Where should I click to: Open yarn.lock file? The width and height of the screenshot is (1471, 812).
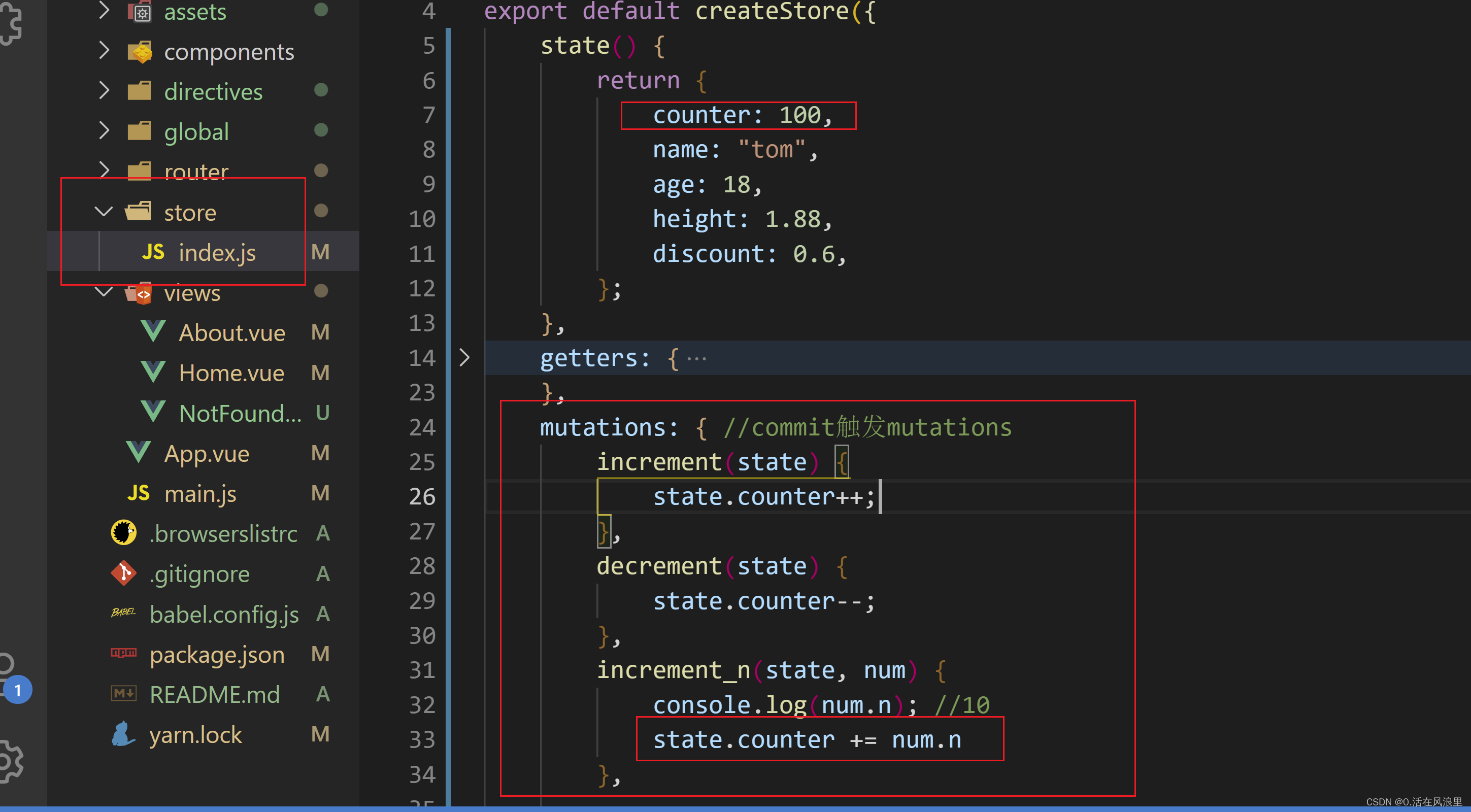[195, 735]
